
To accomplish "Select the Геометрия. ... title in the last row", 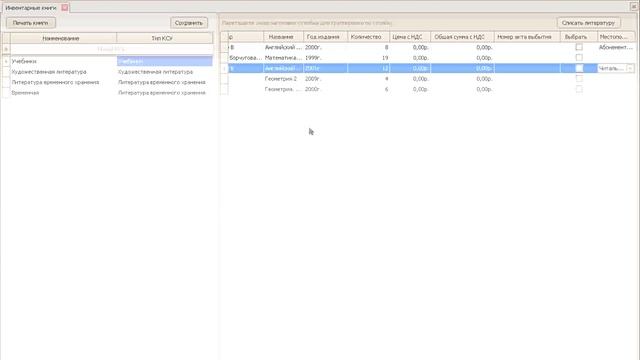I will 283,89.
